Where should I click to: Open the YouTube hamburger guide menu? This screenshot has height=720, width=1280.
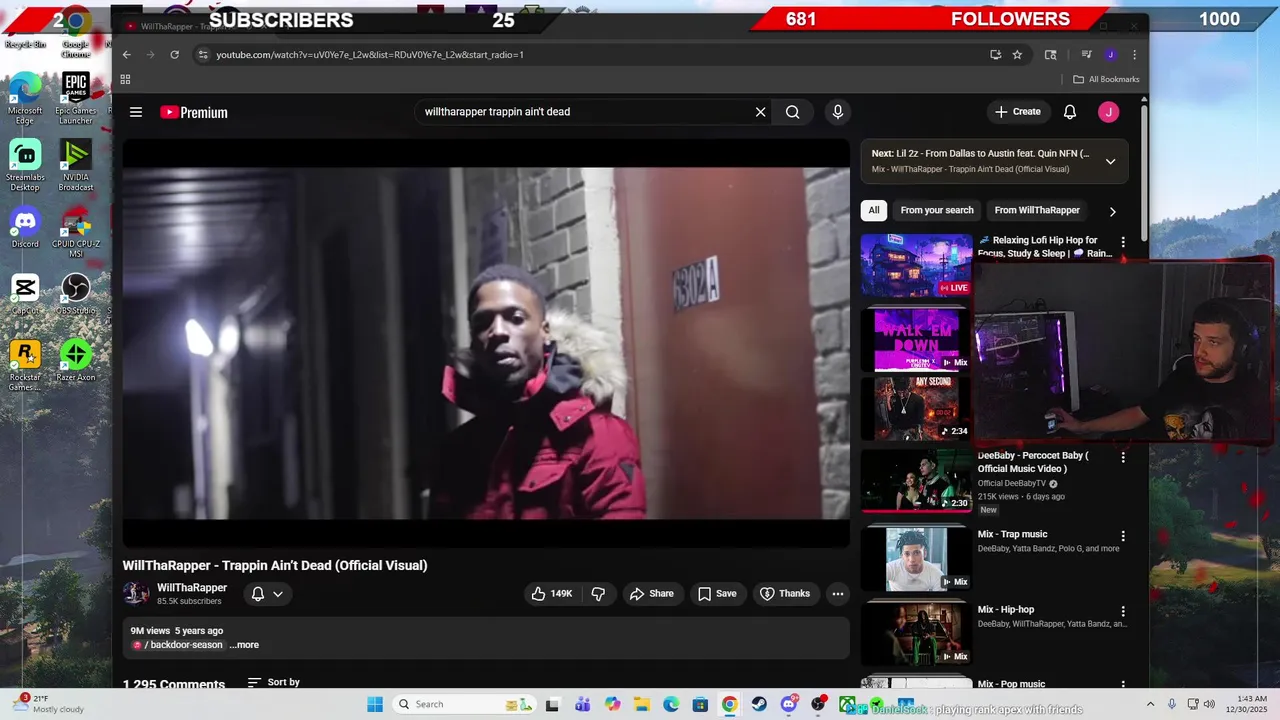click(136, 112)
